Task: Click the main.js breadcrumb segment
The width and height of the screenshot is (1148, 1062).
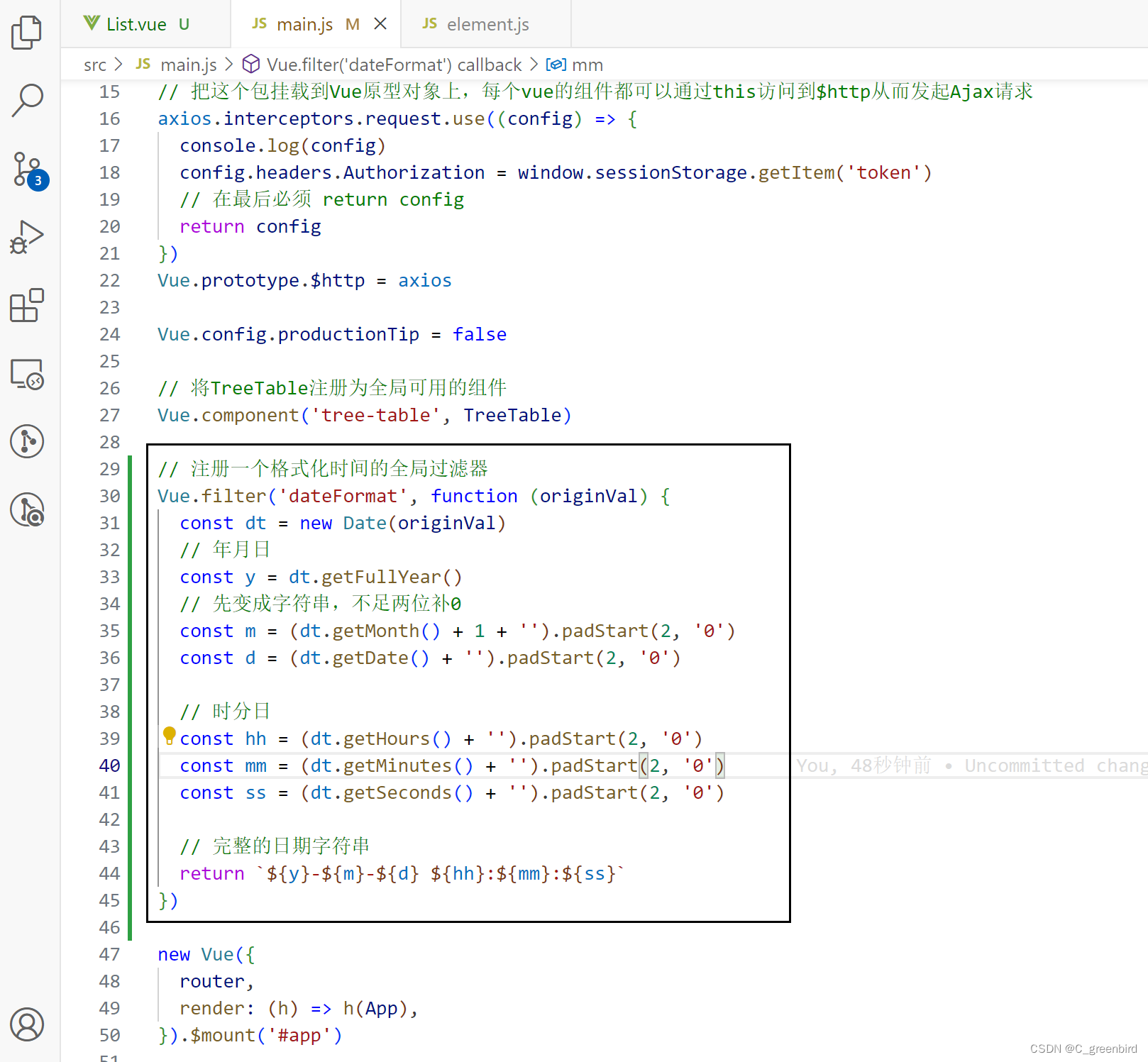Action: click(x=177, y=65)
